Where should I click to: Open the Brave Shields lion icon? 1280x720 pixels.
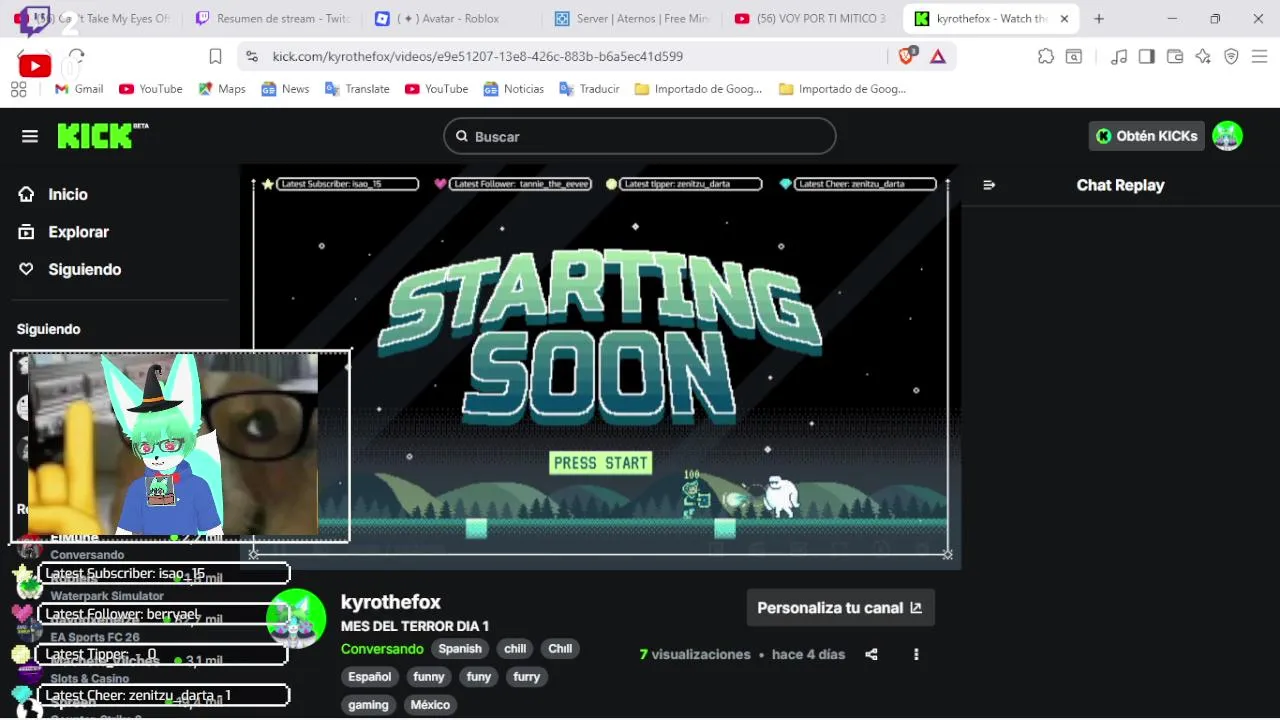906,57
